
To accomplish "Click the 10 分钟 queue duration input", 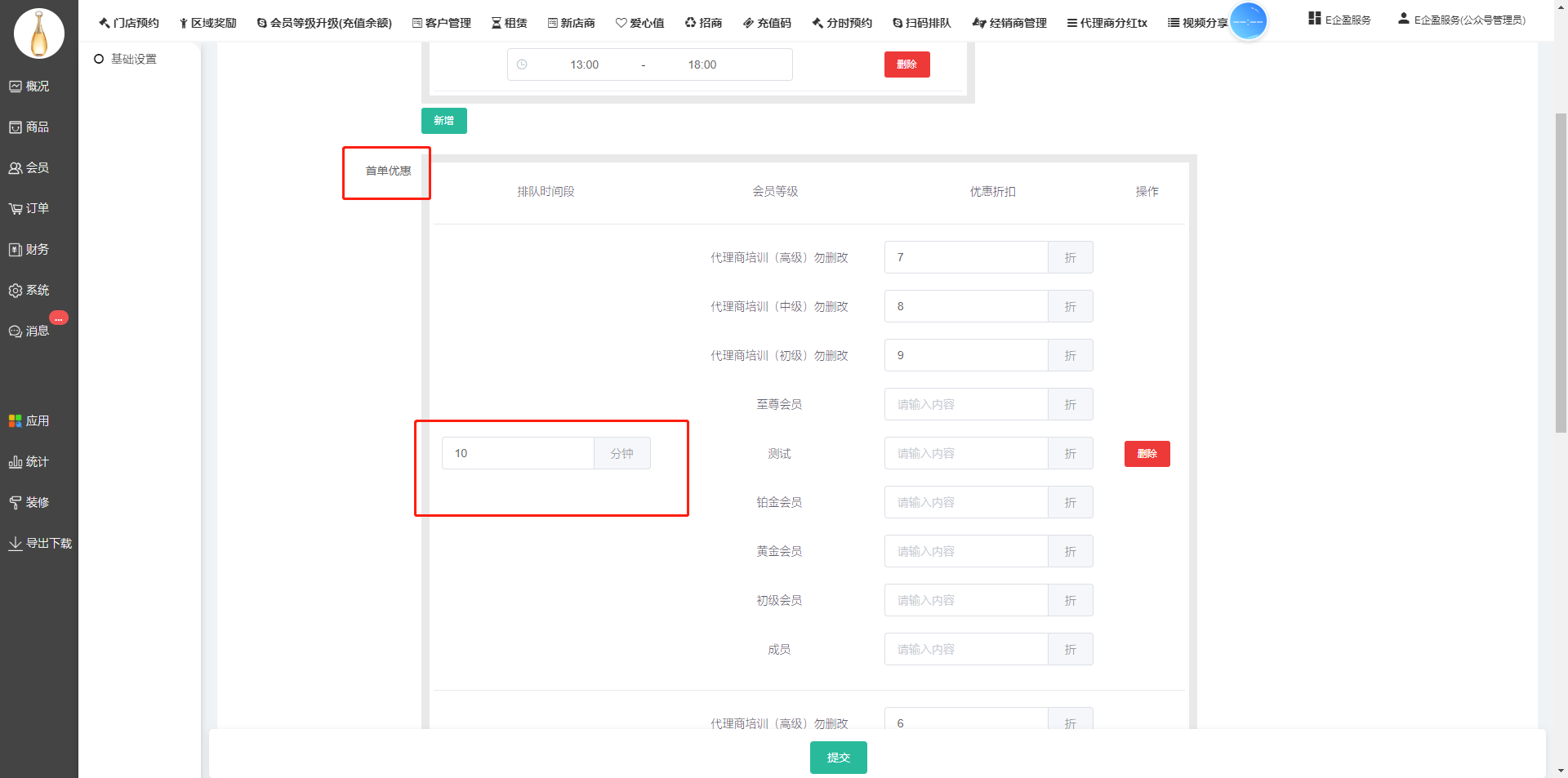I will coord(518,453).
